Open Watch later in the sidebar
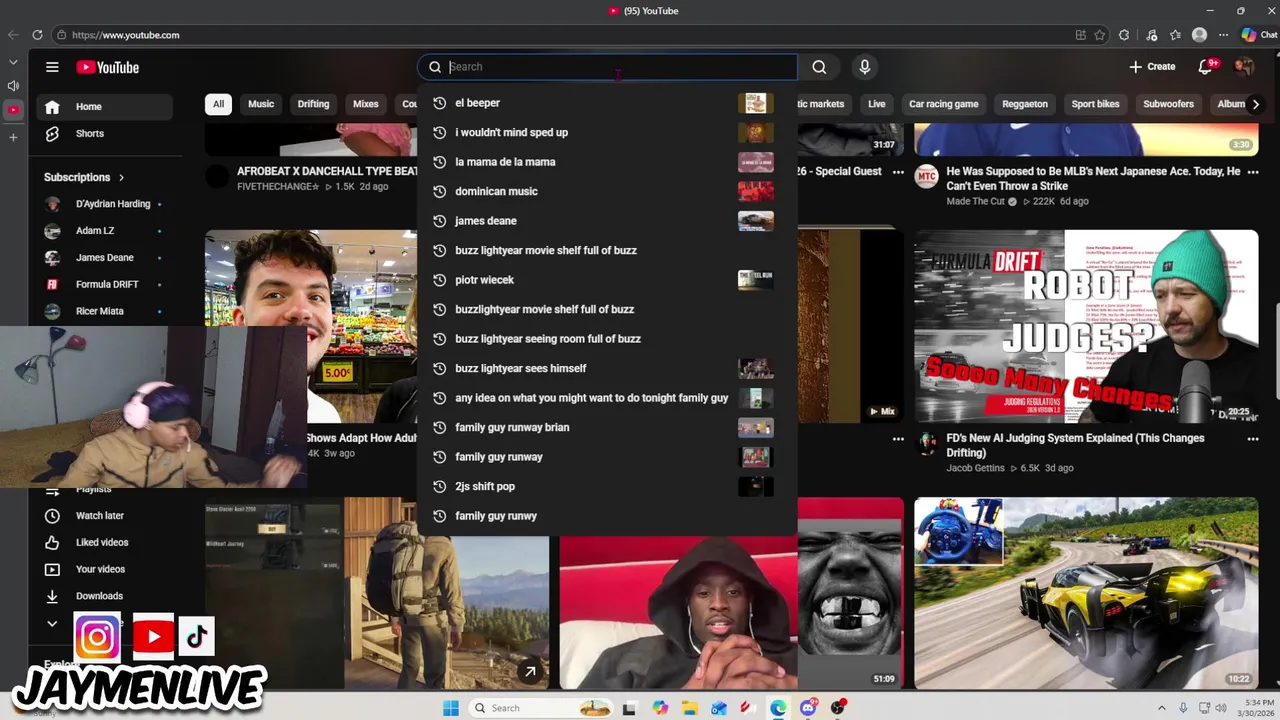 (106, 516)
